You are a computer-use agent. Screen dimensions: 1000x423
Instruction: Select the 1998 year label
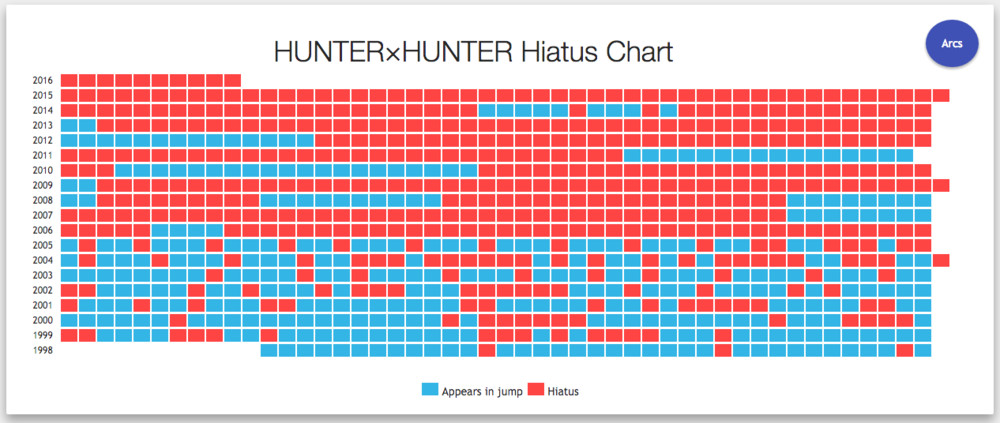(x=42, y=350)
